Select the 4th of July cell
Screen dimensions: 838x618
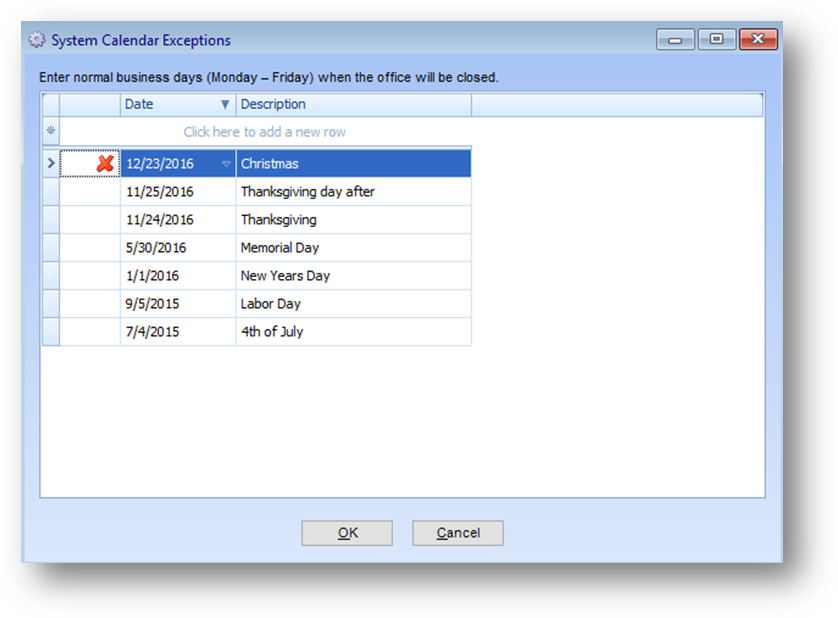(x=353, y=332)
